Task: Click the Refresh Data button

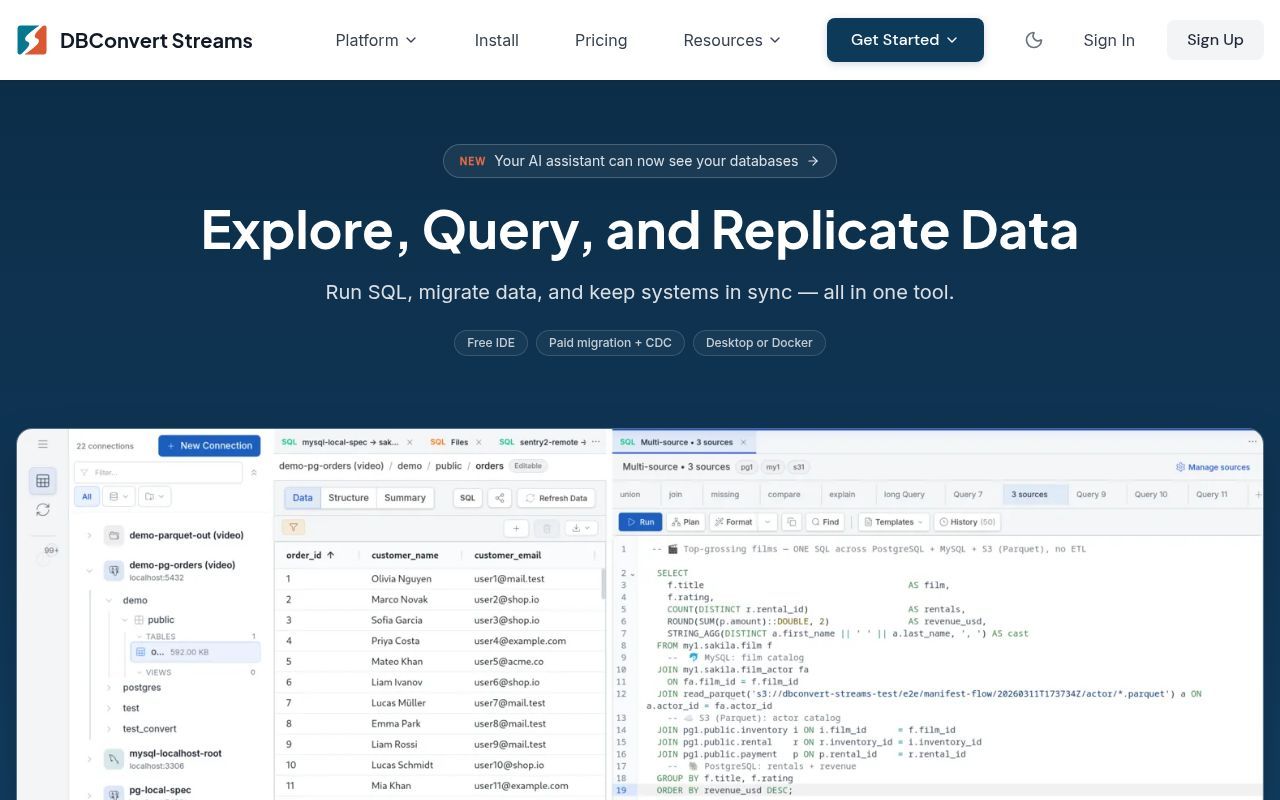Action: 556,498
